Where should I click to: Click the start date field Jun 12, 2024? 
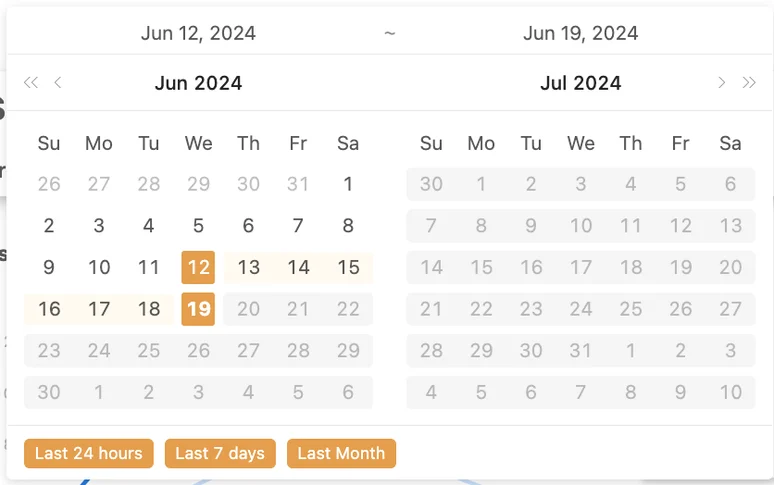pyautogui.click(x=198, y=33)
